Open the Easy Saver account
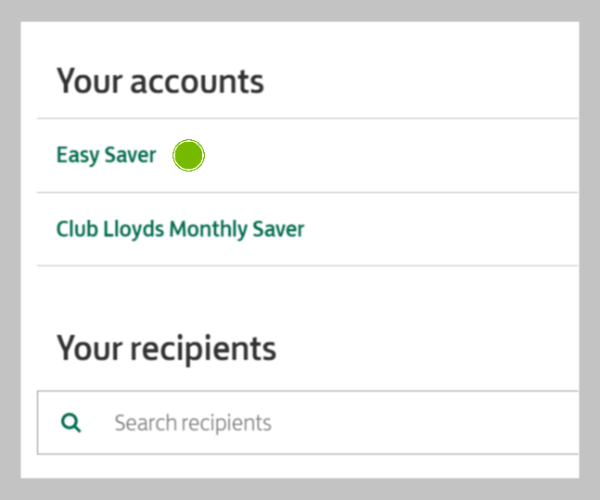The width and height of the screenshot is (600, 500). tap(106, 155)
